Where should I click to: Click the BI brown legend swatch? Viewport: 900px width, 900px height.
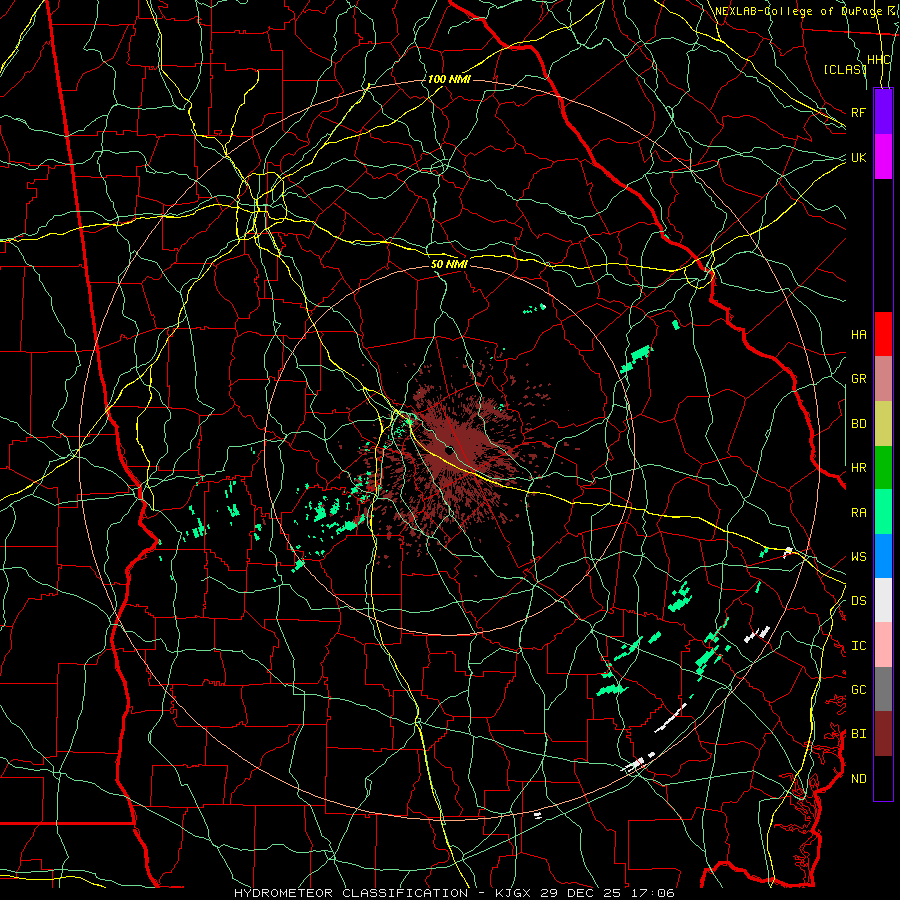click(883, 734)
